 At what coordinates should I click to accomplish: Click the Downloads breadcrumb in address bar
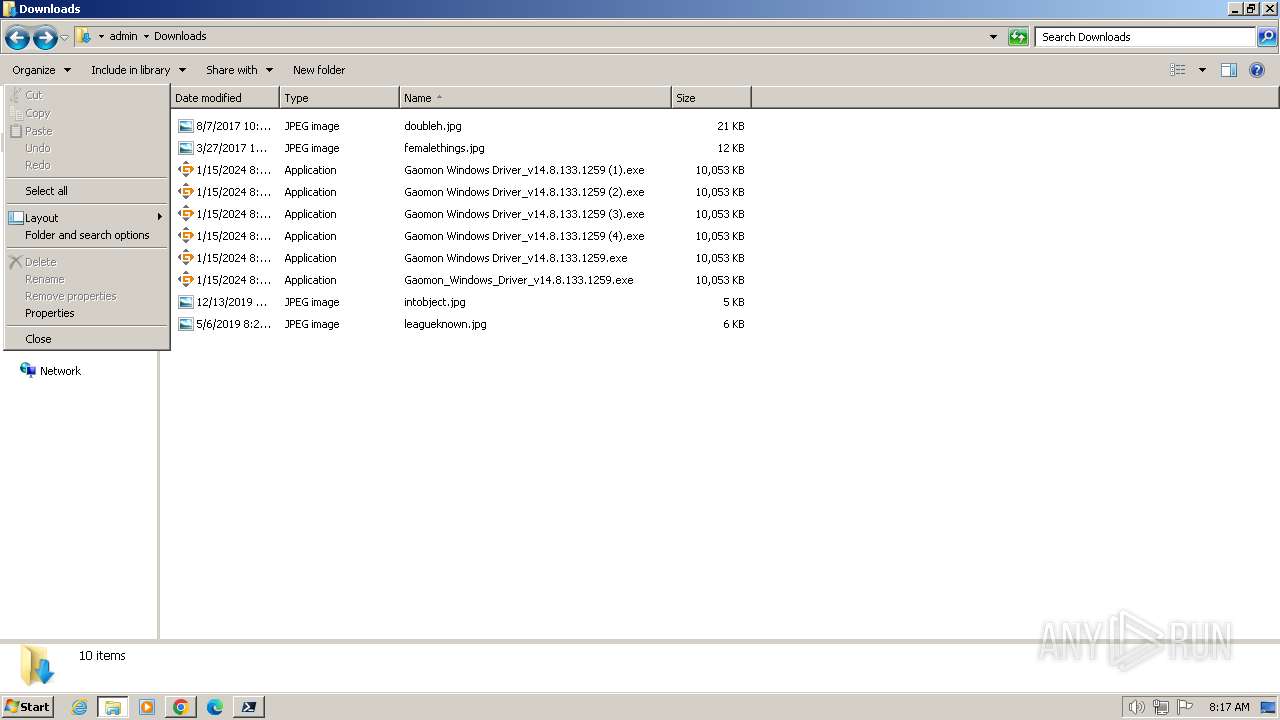[x=180, y=36]
